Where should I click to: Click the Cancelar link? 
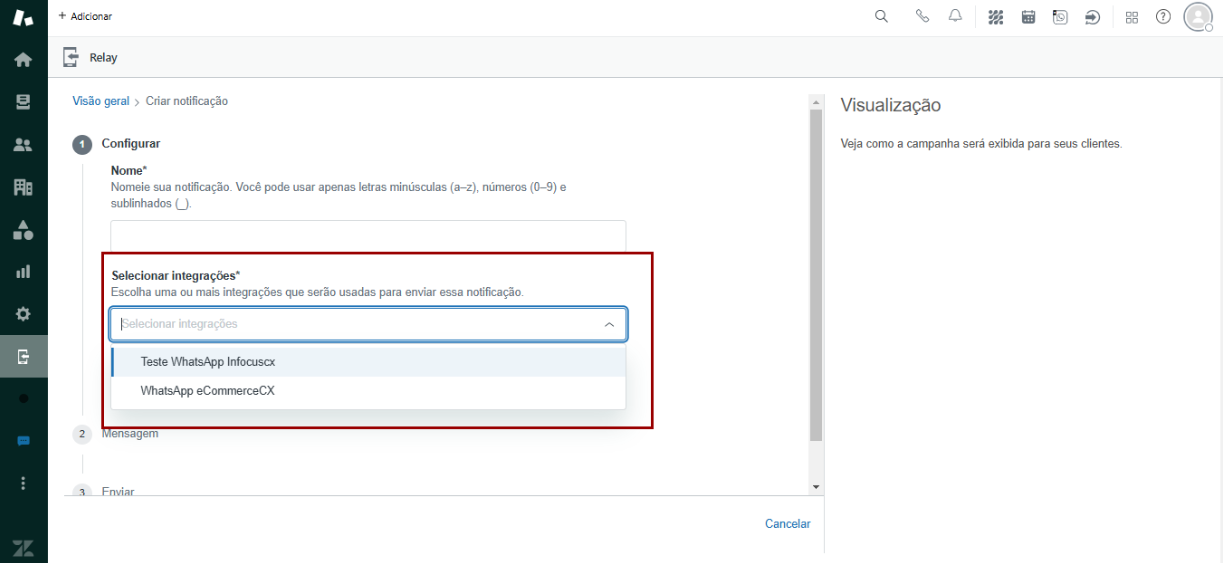(787, 524)
